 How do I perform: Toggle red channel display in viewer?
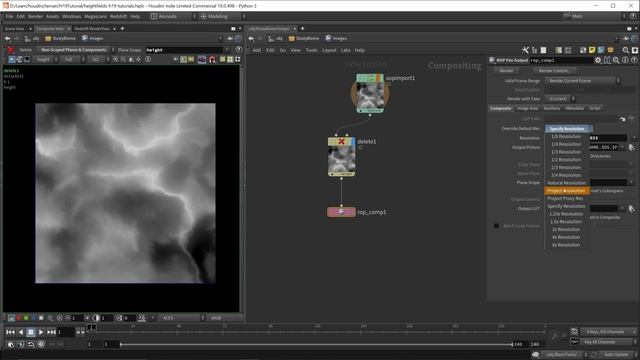coord(18,318)
